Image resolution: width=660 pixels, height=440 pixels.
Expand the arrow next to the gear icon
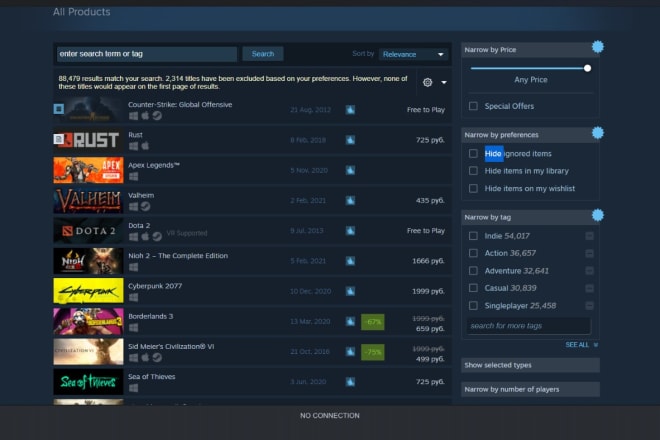tap(444, 83)
